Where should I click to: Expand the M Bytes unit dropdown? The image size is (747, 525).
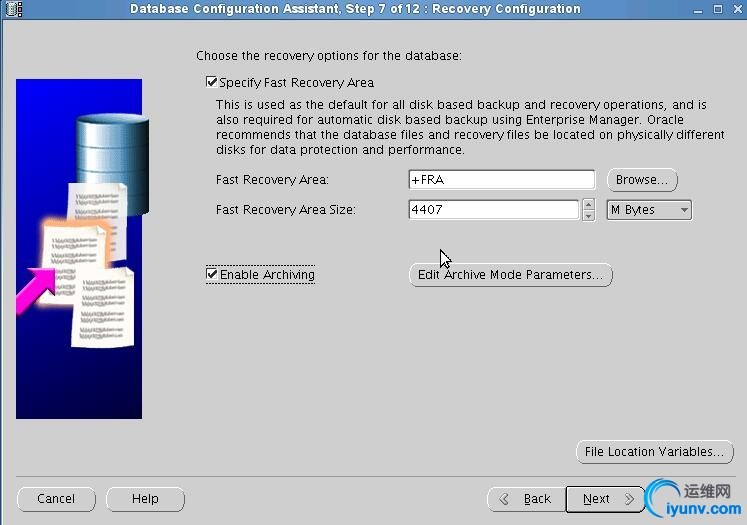(649, 210)
